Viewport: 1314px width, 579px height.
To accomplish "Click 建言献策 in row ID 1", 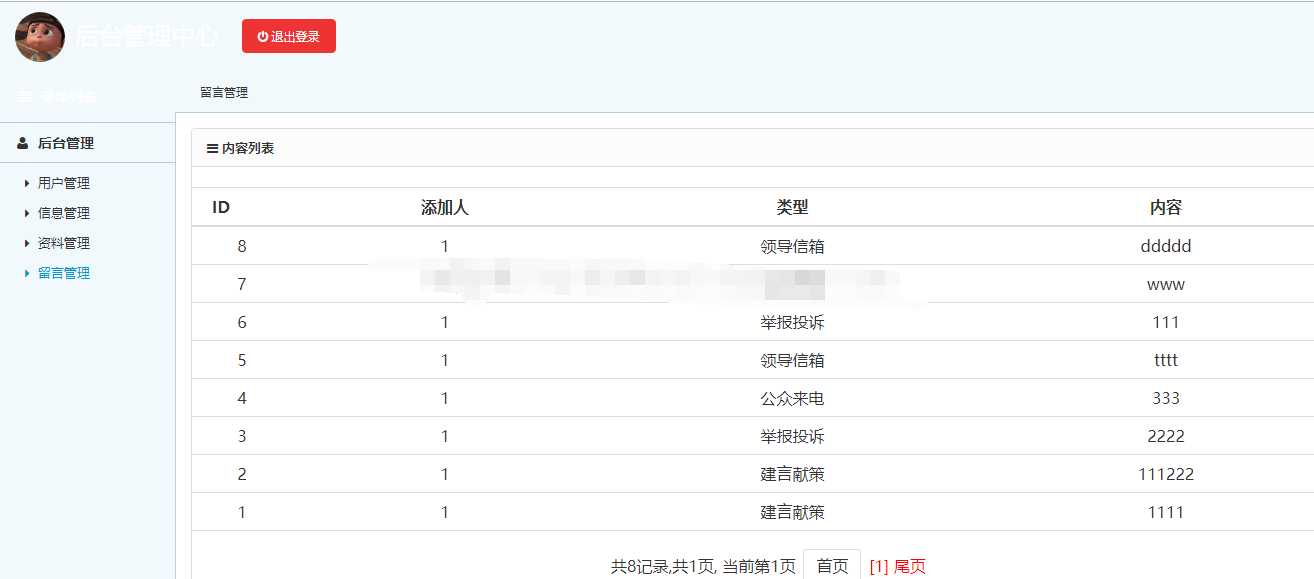I will (x=793, y=512).
